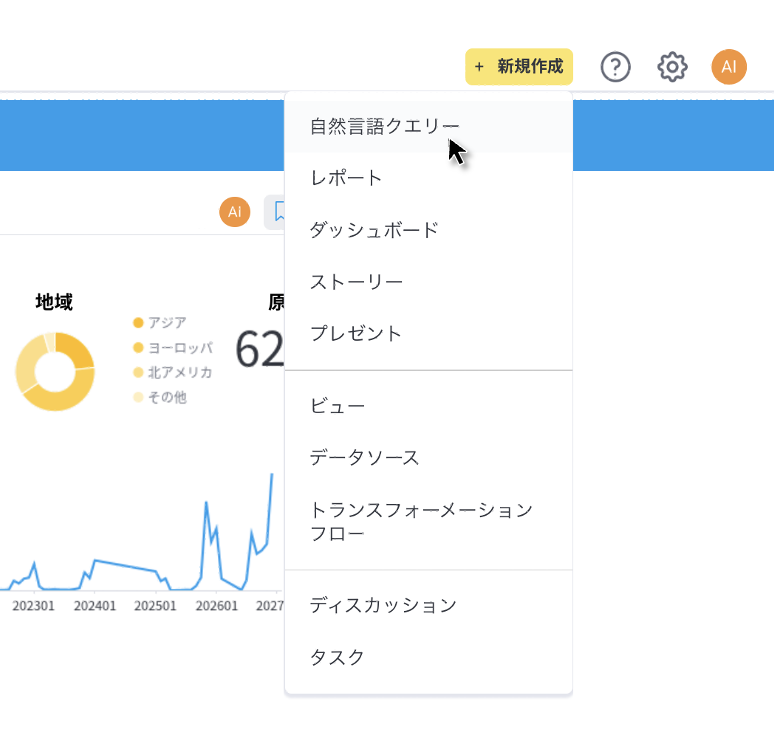Select 自然言語クエリー from the create menu
774x742 pixels.
(385, 126)
